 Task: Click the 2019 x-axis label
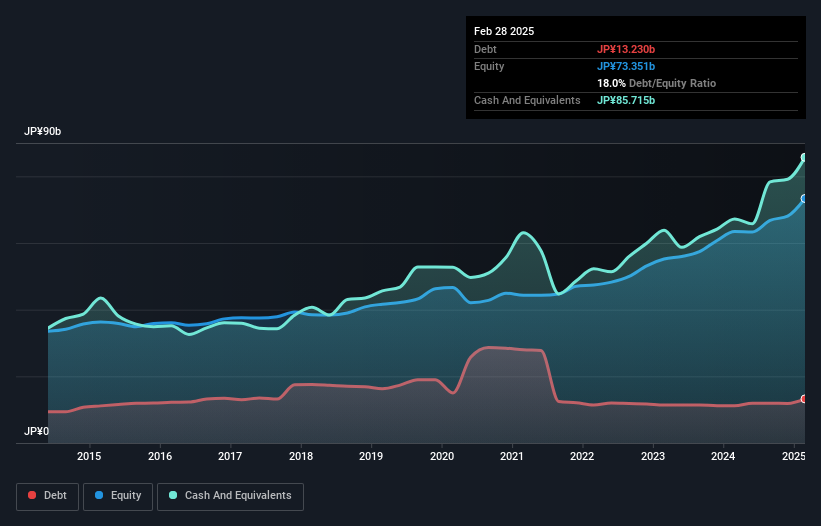point(371,456)
